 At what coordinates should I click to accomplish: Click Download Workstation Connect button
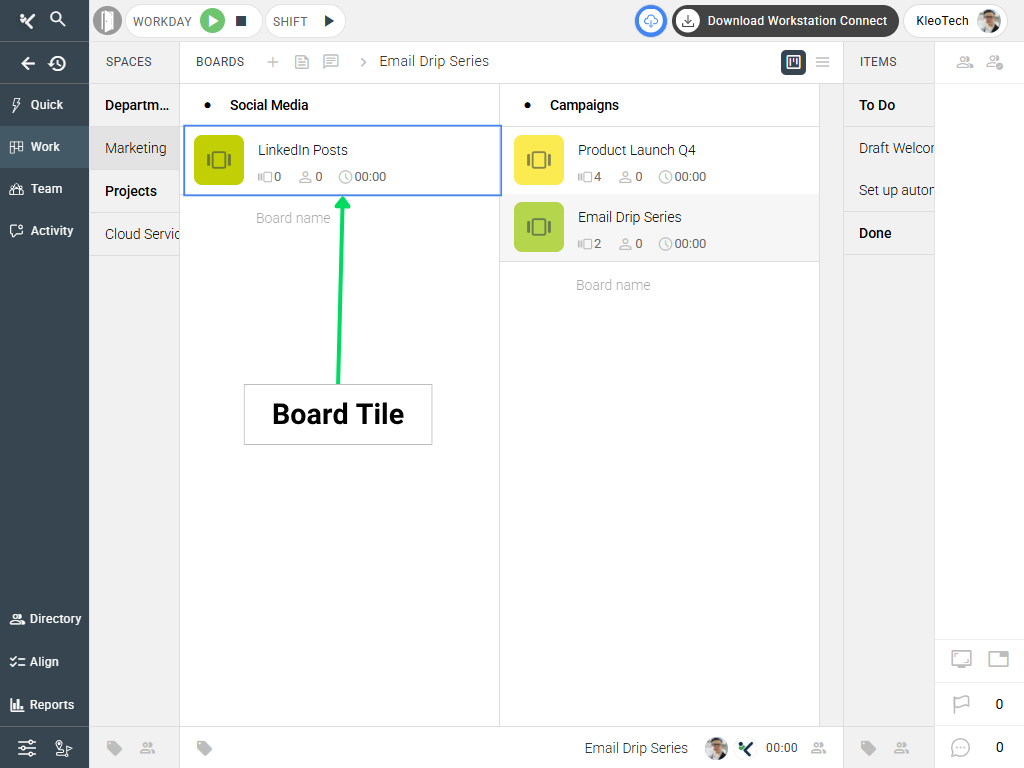click(x=785, y=21)
